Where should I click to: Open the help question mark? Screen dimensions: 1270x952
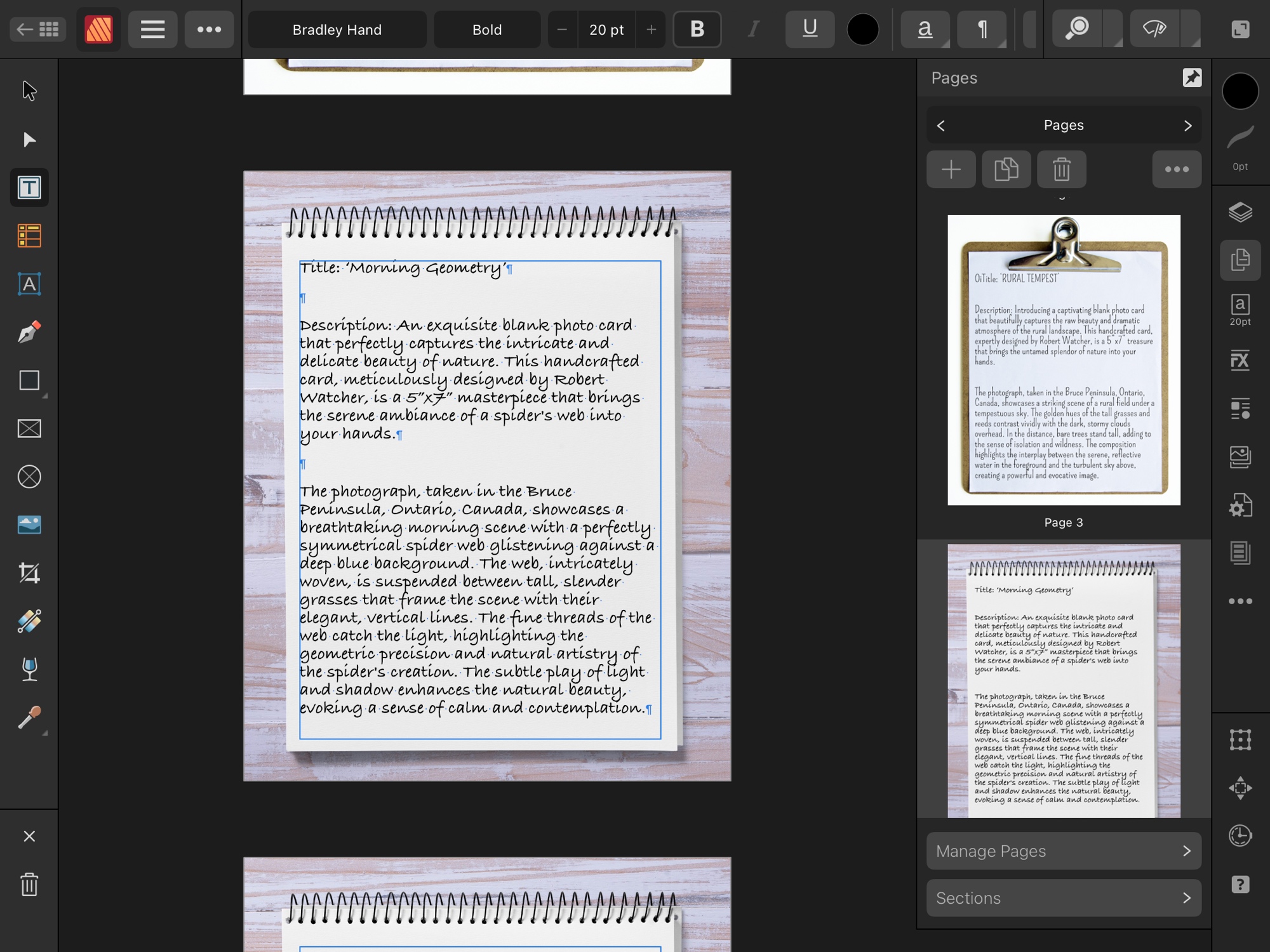tap(1240, 884)
